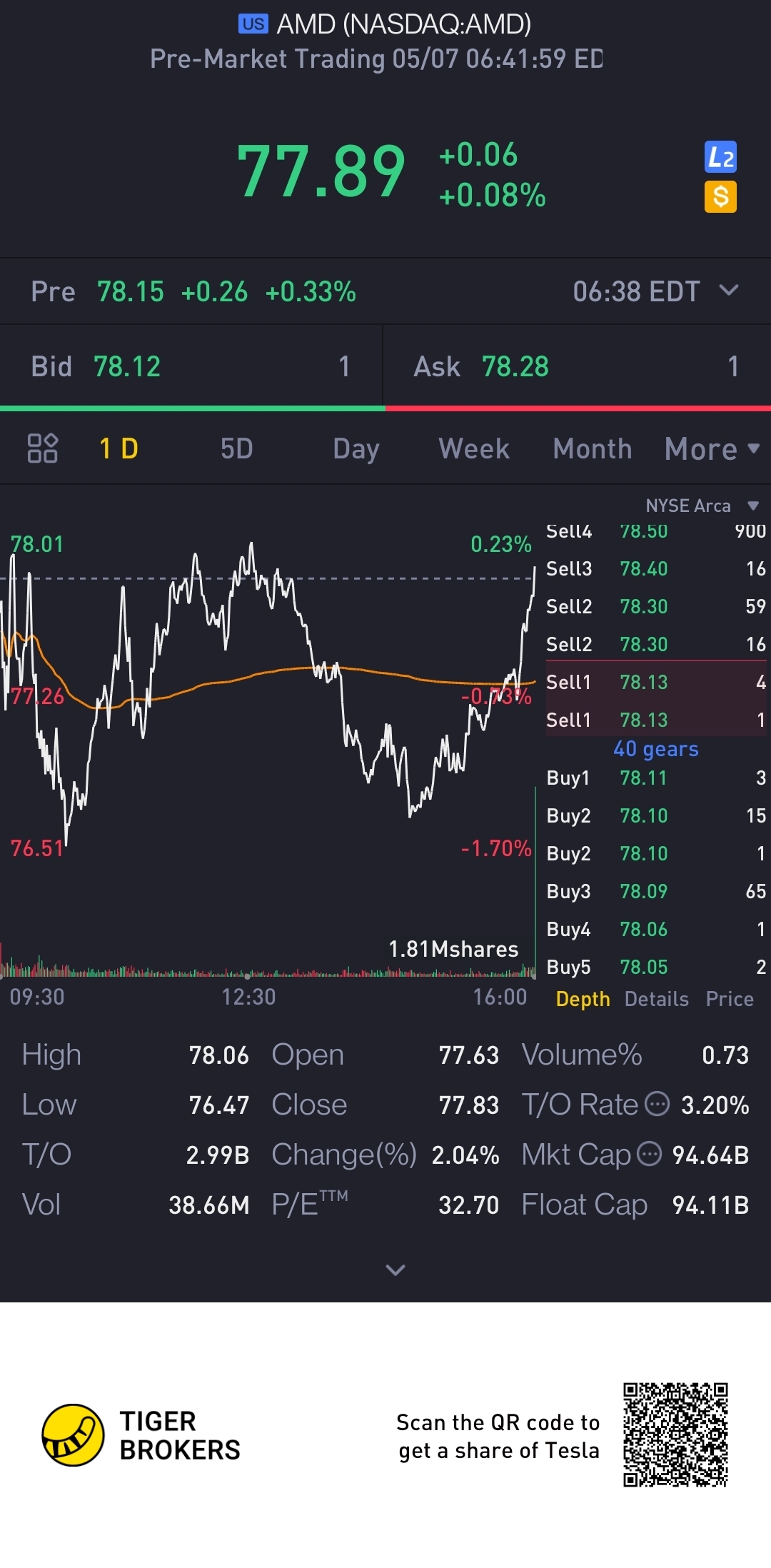Tap the volume bars under the chart
The height and width of the screenshot is (1568, 771).
coord(268,966)
